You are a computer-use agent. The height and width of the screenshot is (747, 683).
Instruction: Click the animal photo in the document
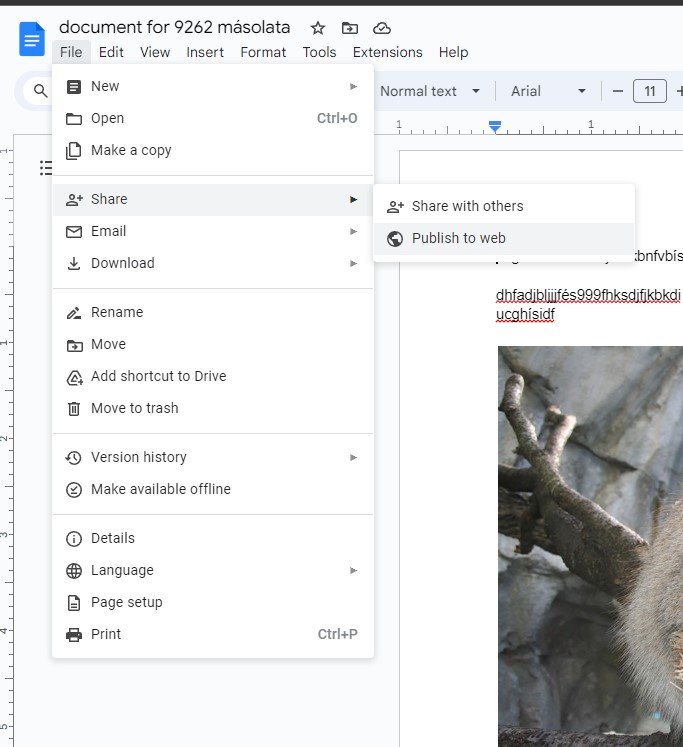[x=590, y=546]
